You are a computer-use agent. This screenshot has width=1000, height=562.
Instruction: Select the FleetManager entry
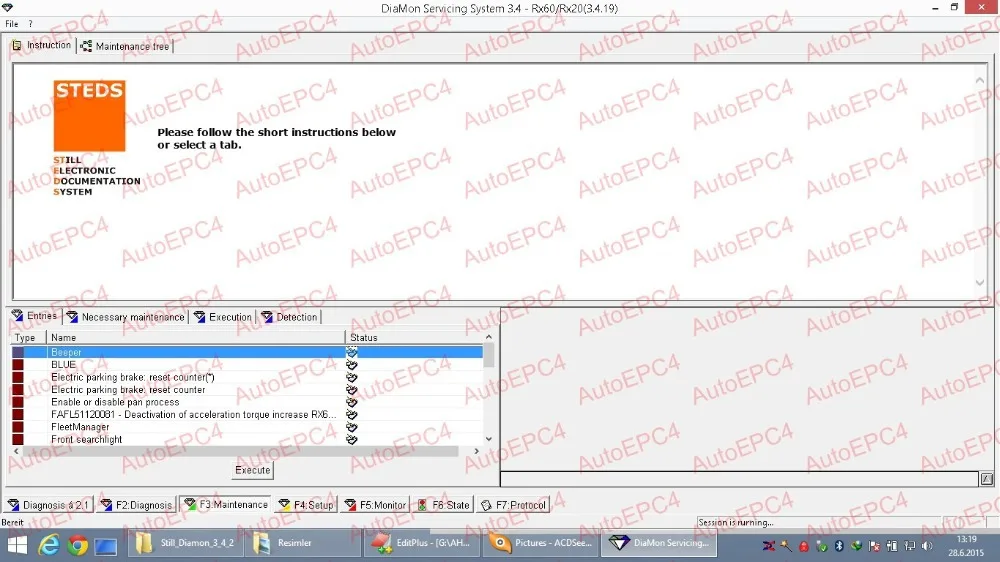click(x=247, y=427)
